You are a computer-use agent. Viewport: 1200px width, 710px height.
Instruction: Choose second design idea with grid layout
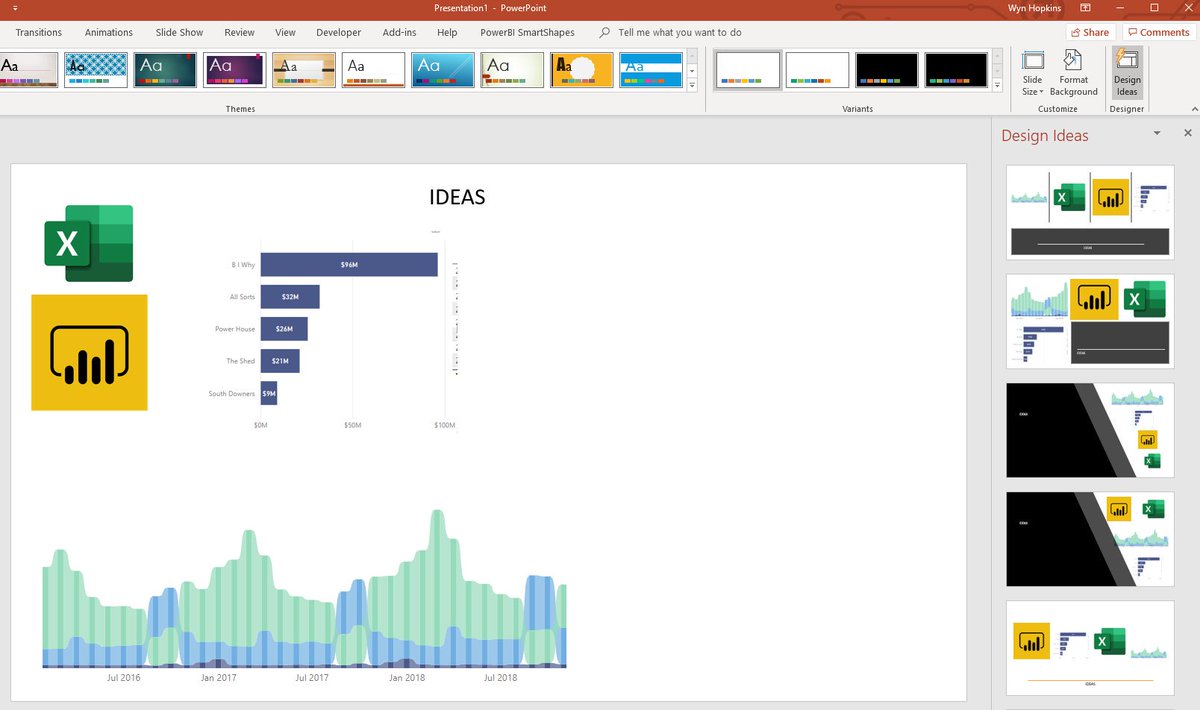[x=1090, y=320]
